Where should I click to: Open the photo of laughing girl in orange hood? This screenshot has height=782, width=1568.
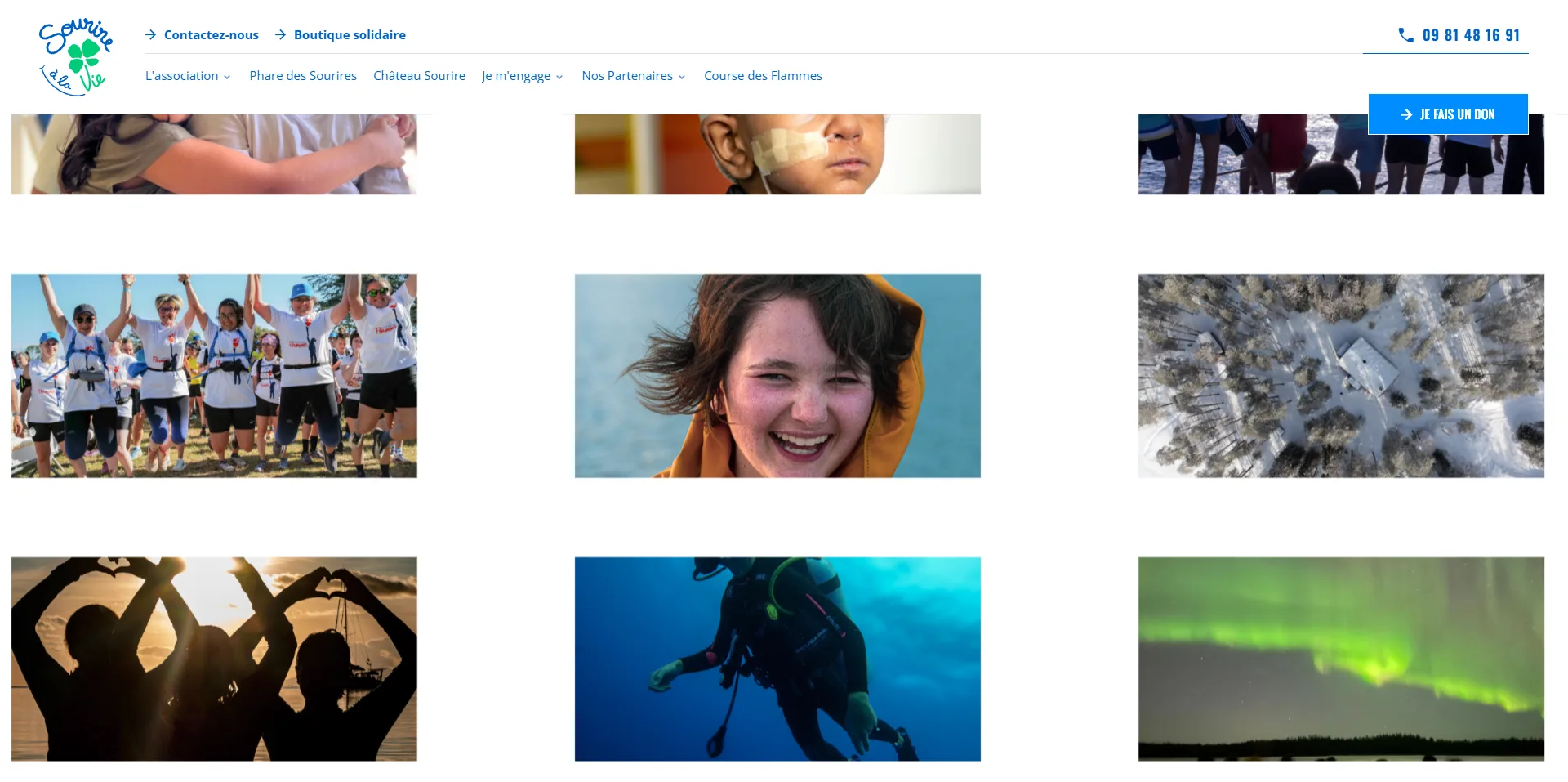coord(777,376)
